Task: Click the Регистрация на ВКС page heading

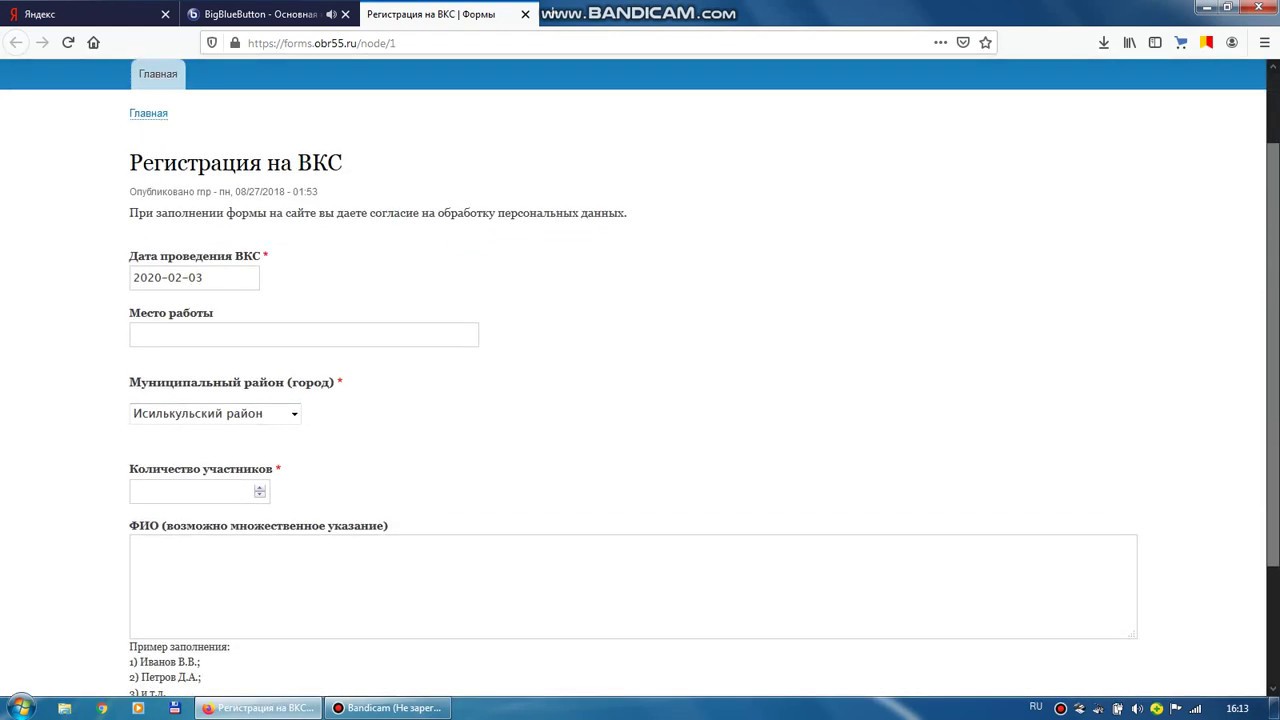Action: 236,163
